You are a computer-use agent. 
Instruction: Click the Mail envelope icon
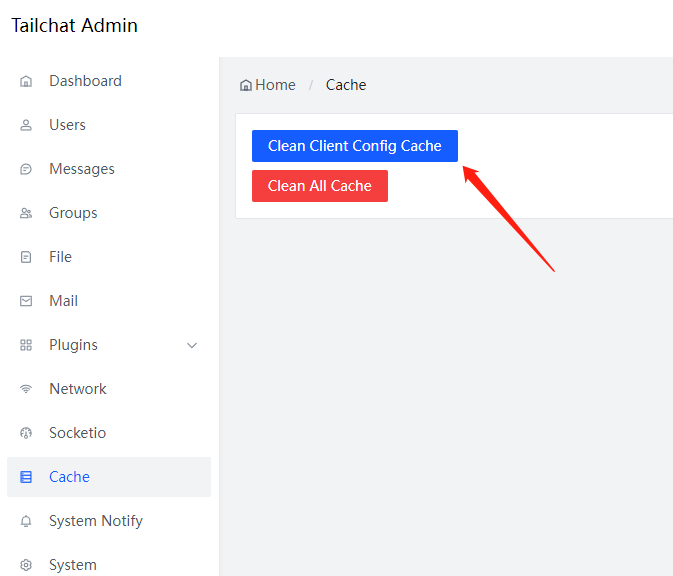pos(26,301)
